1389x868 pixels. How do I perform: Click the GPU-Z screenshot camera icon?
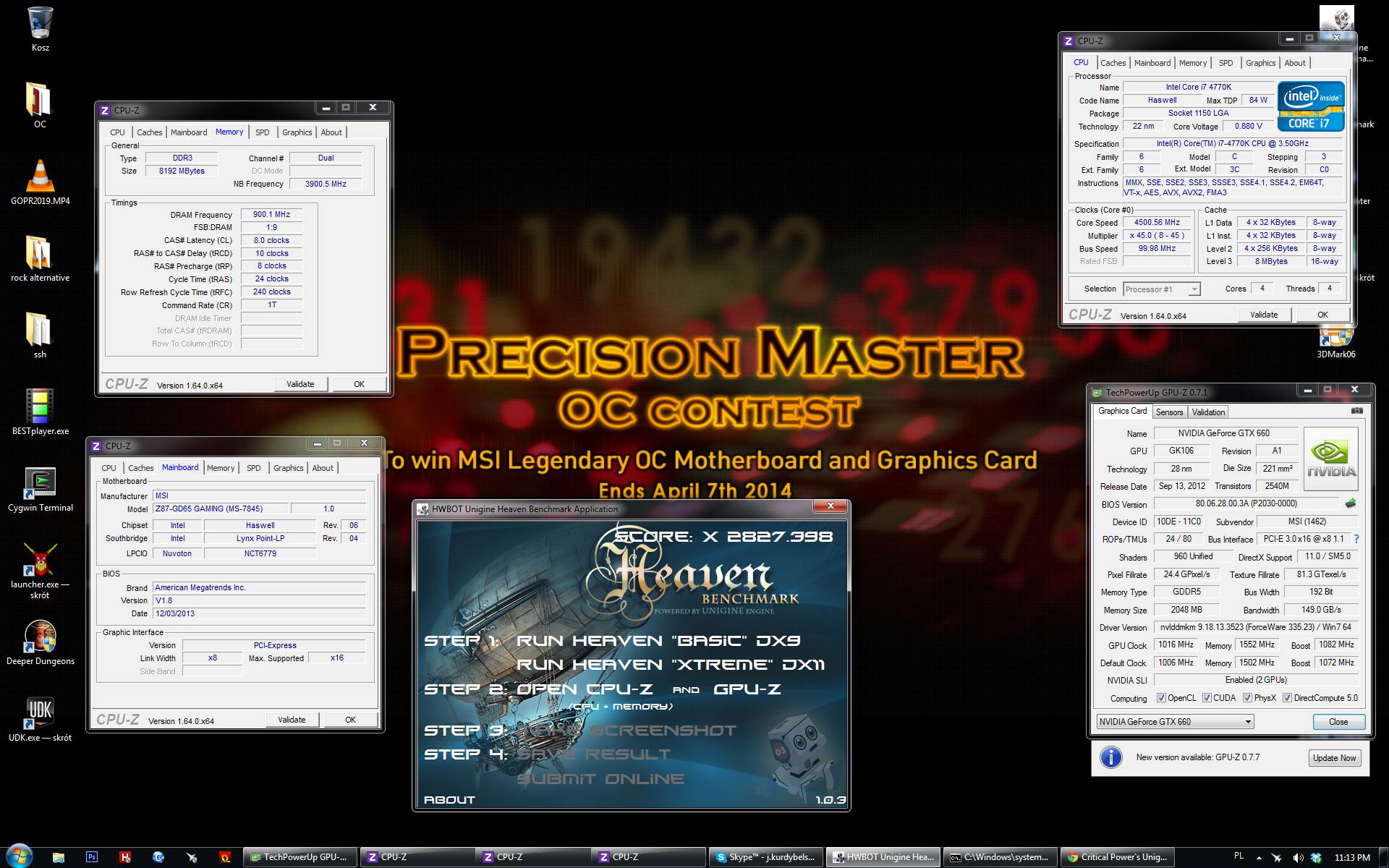click(x=1356, y=411)
